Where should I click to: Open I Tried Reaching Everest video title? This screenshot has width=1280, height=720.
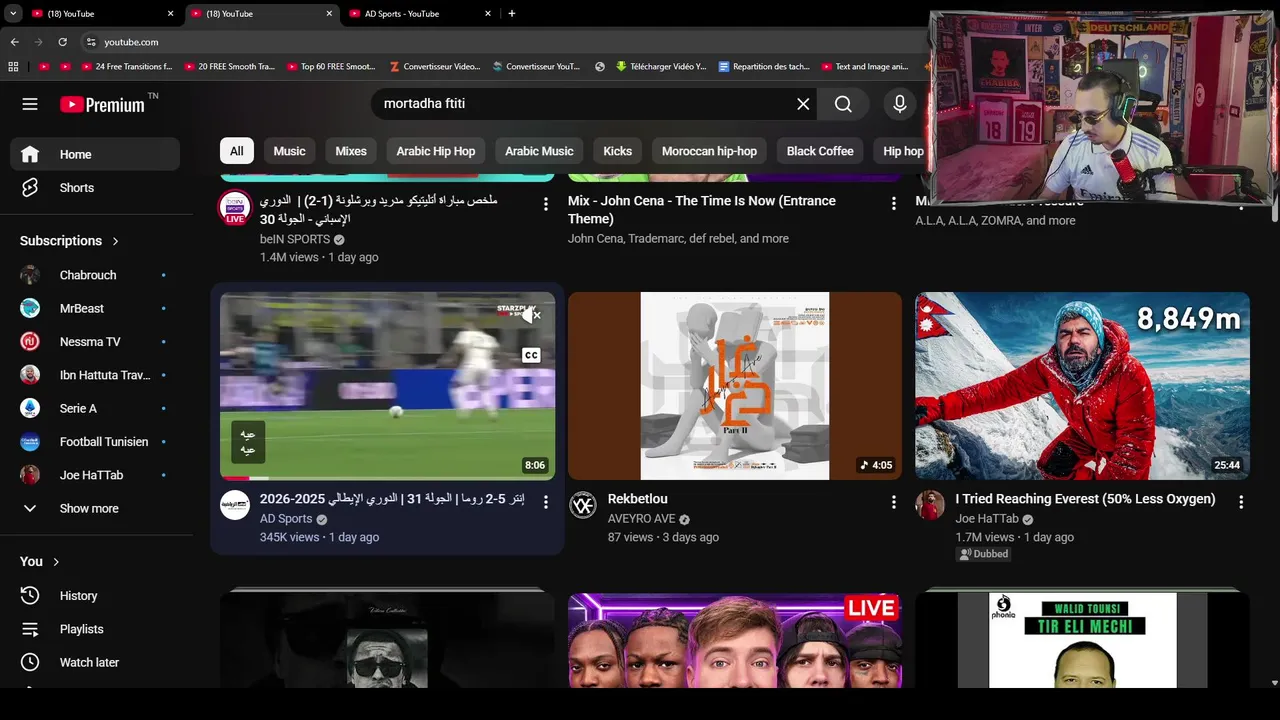coord(1085,499)
